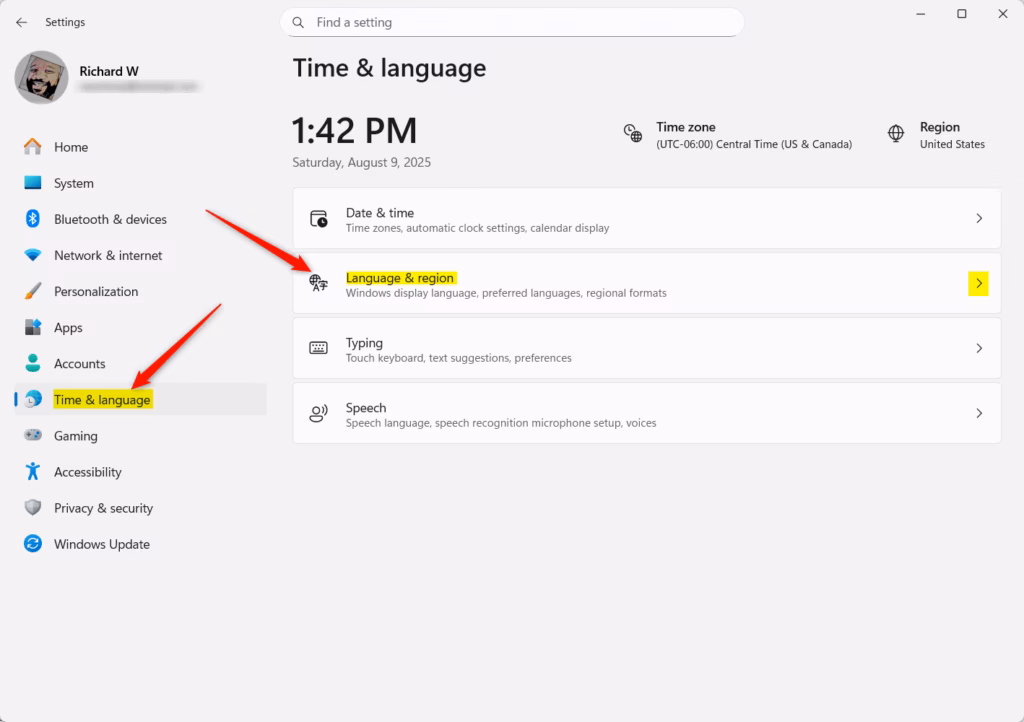Viewport: 1024px width, 722px height.
Task: Click the Windows Update sync icon
Action: point(33,544)
